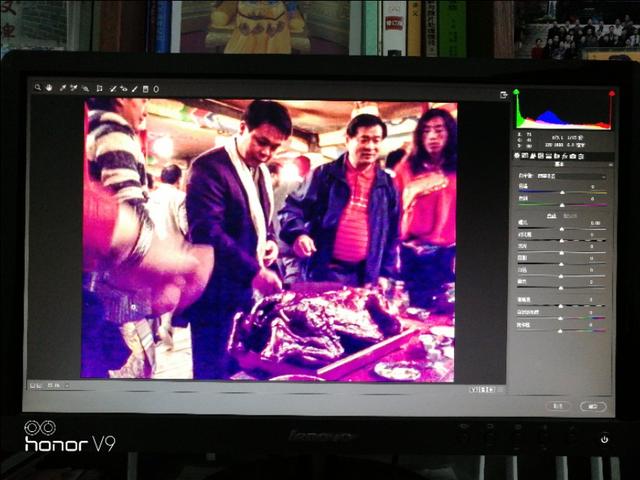The height and width of the screenshot is (480, 640).
Task: Click the zoom out minus button
Action: tap(35, 385)
